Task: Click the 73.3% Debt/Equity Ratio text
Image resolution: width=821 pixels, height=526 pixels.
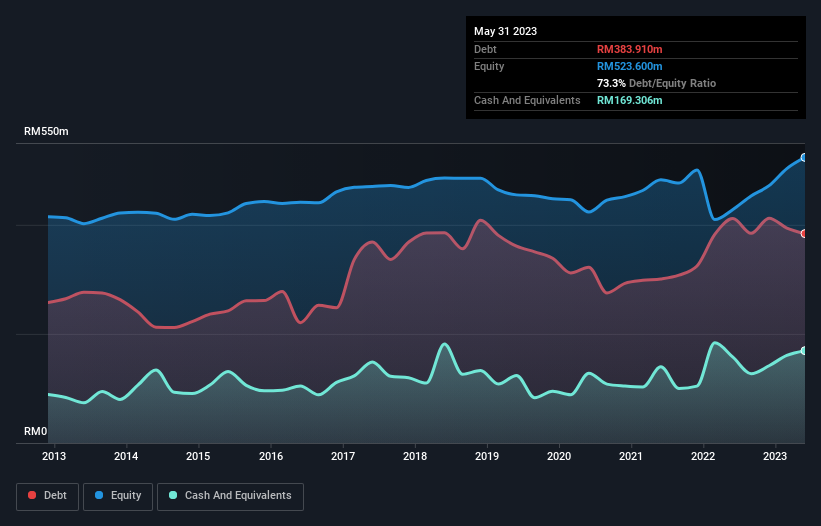Action: click(656, 83)
